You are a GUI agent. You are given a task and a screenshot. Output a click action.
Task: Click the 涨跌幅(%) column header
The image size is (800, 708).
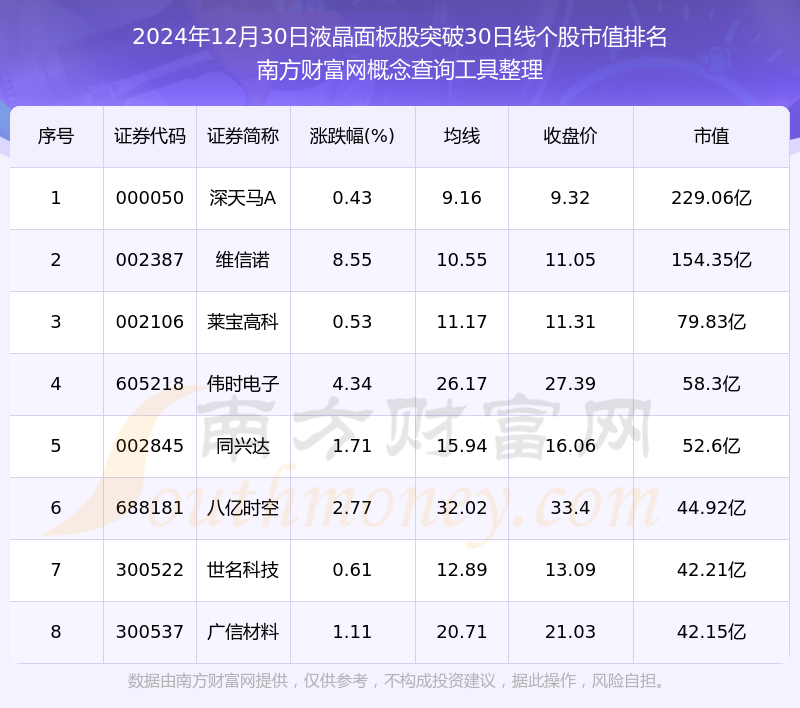pos(352,136)
